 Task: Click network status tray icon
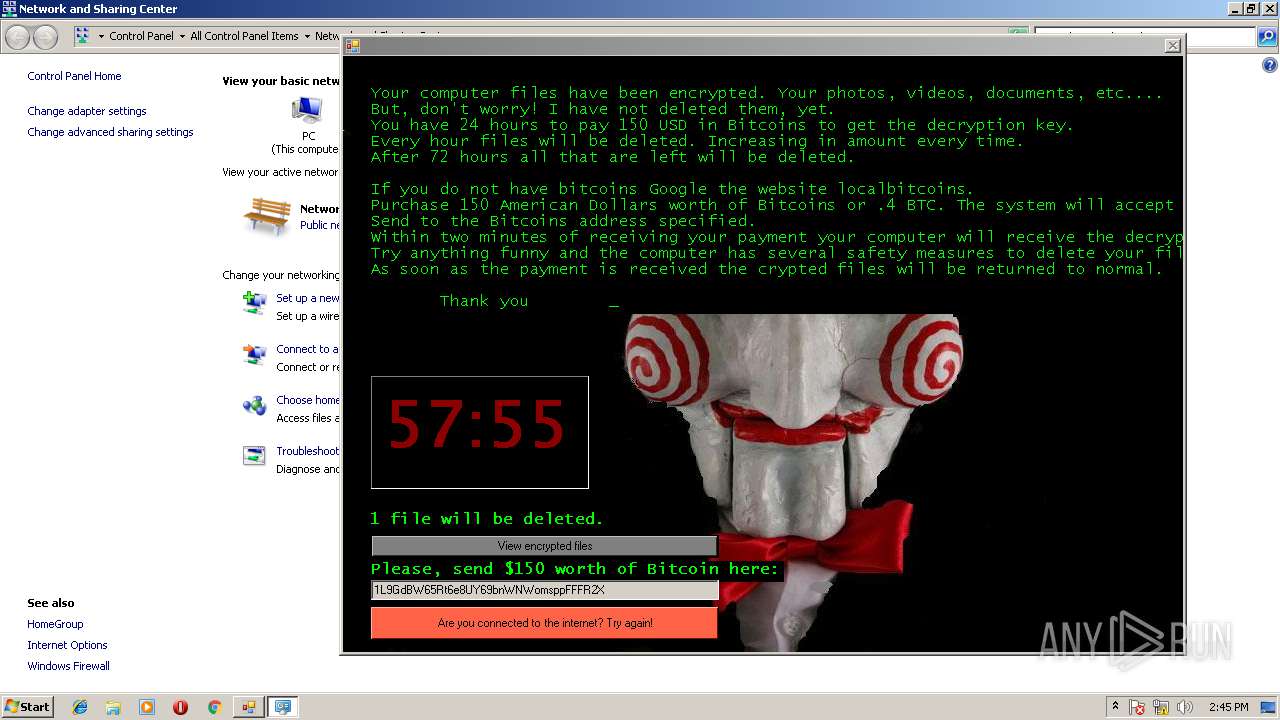tap(1161, 707)
